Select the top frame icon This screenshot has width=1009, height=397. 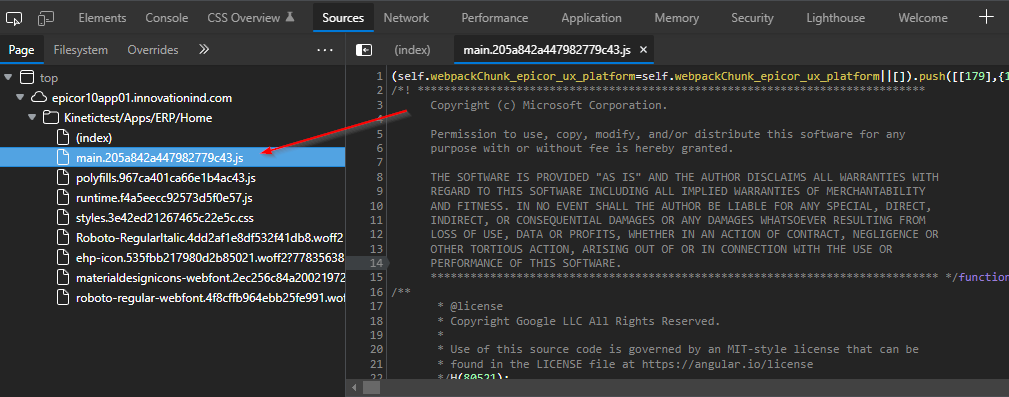pos(26,78)
